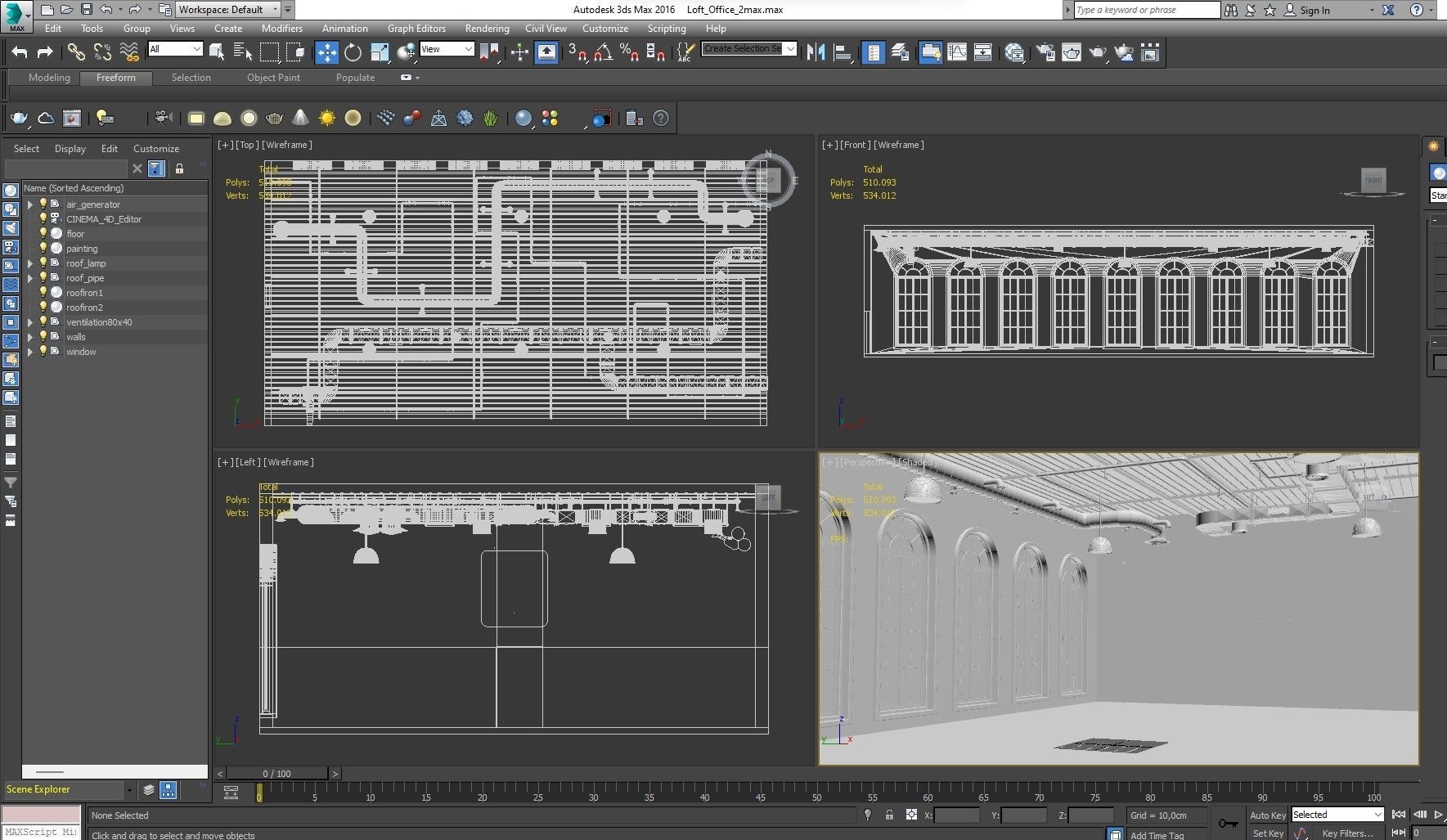Toggle the Window/Crossing selection icon
1447x840 pixels.
point(295,52)
